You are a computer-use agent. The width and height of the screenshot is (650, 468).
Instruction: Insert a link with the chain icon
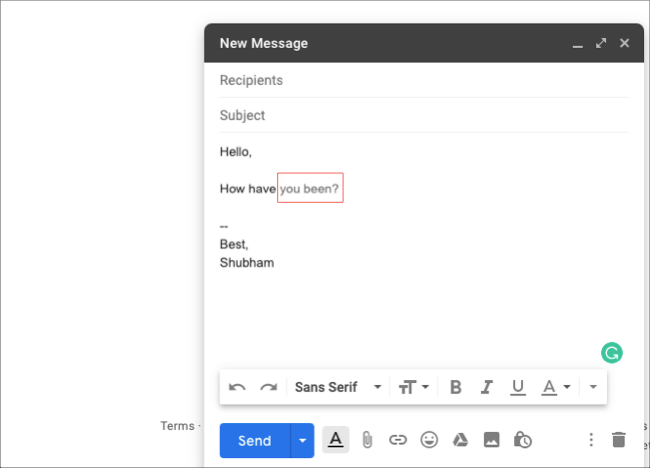(x=398, y=440)
